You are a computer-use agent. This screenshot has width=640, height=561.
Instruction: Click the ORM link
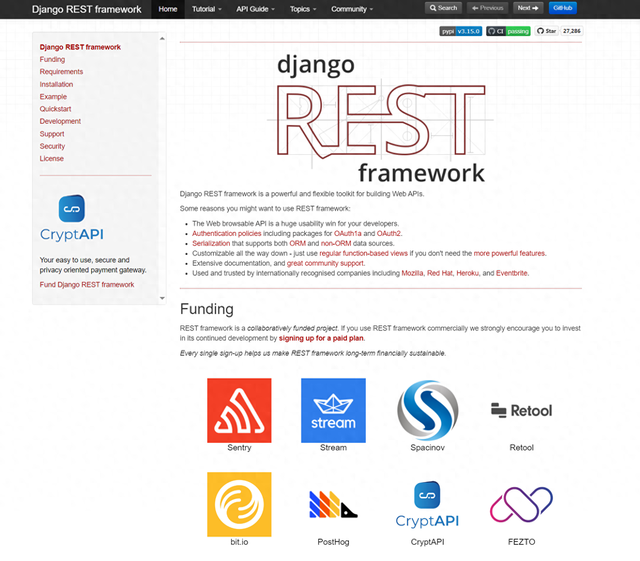298,243
